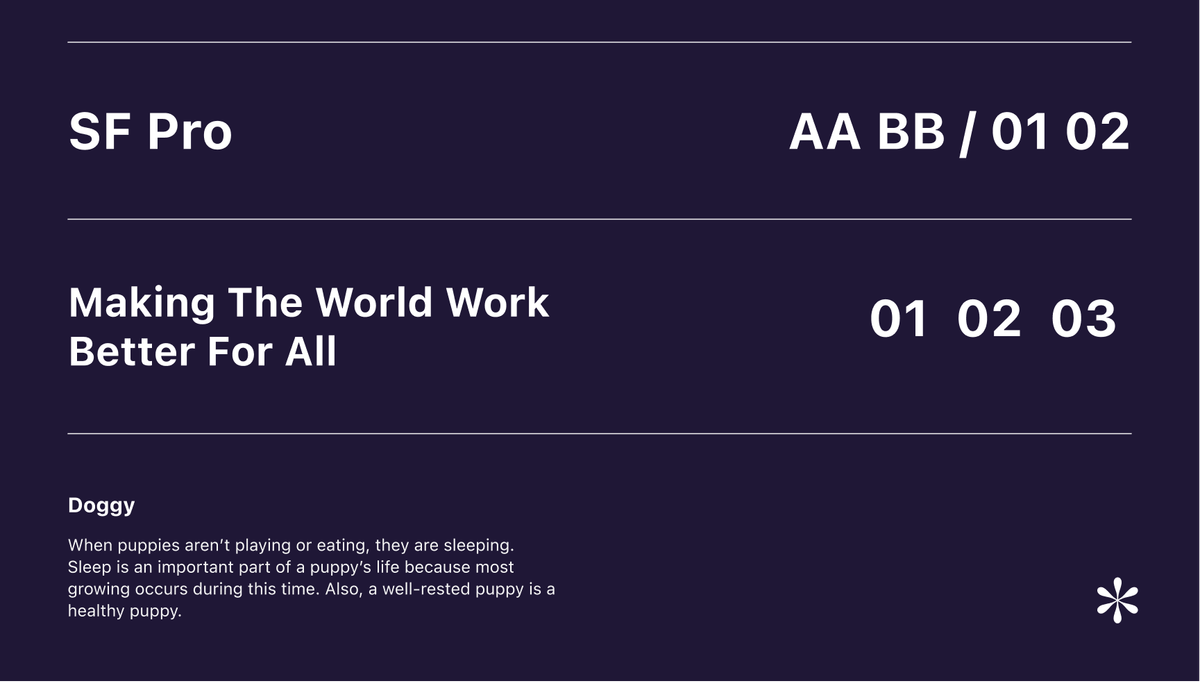Click the 02 at the top-right row end
Viewport: 1200px width, 682px height.
tap(1097, 132)
